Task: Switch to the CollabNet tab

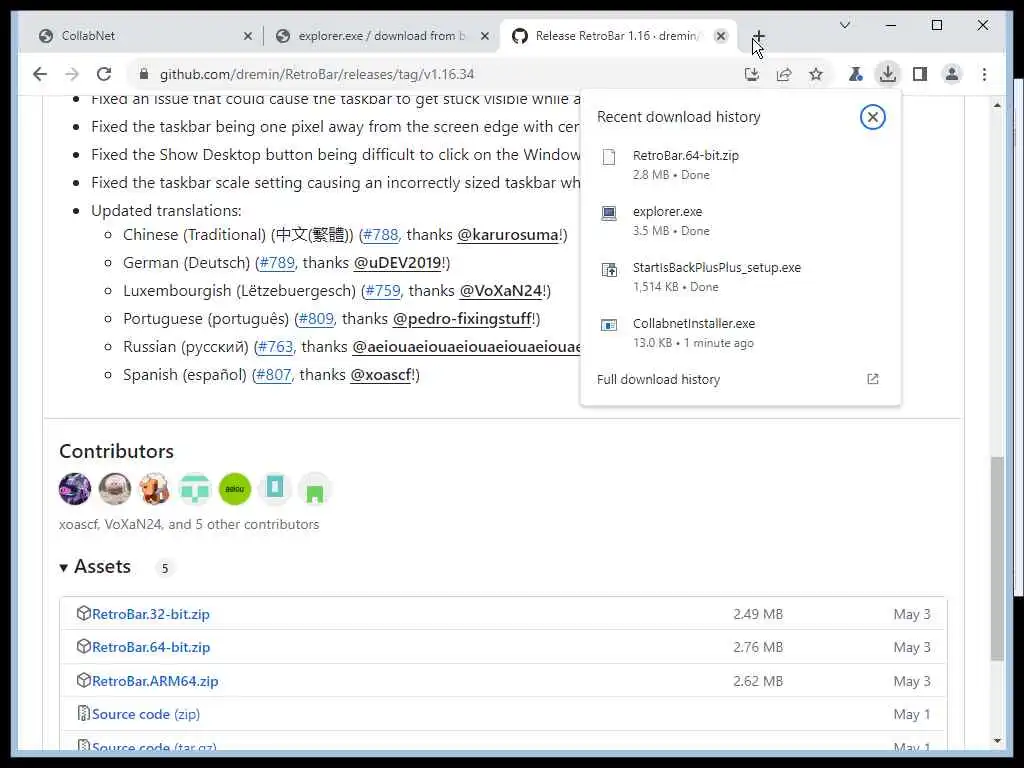Action: coord(140,36)
